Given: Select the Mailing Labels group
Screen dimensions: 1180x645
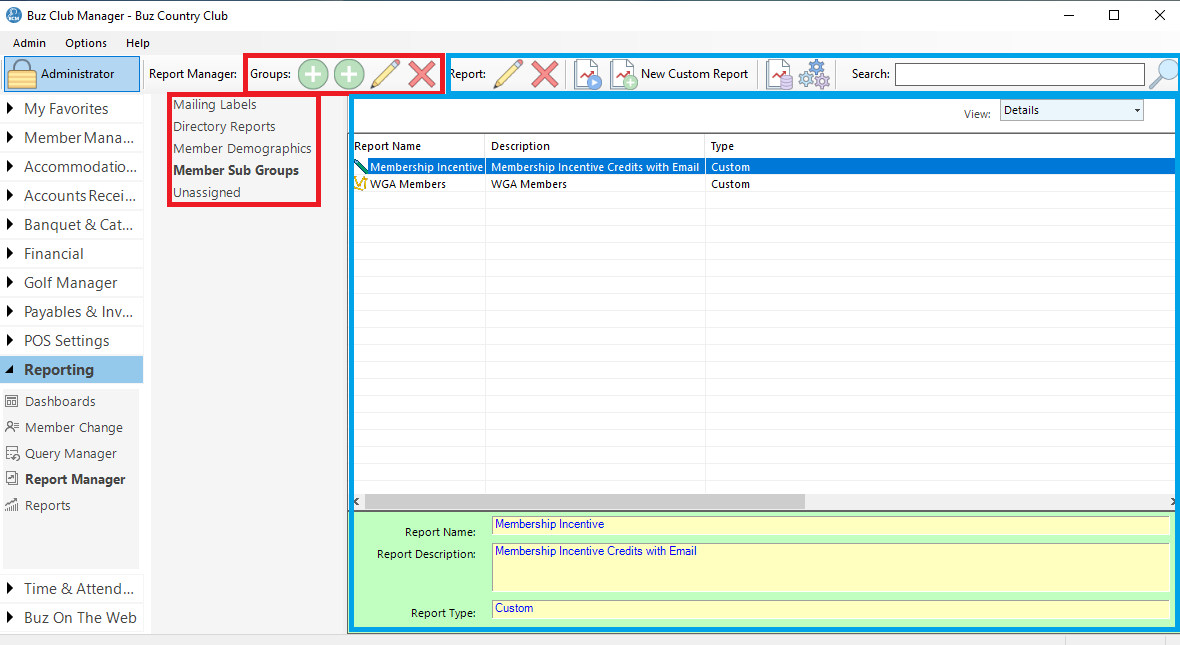Looking at the screenshot, I should (215, 105).
